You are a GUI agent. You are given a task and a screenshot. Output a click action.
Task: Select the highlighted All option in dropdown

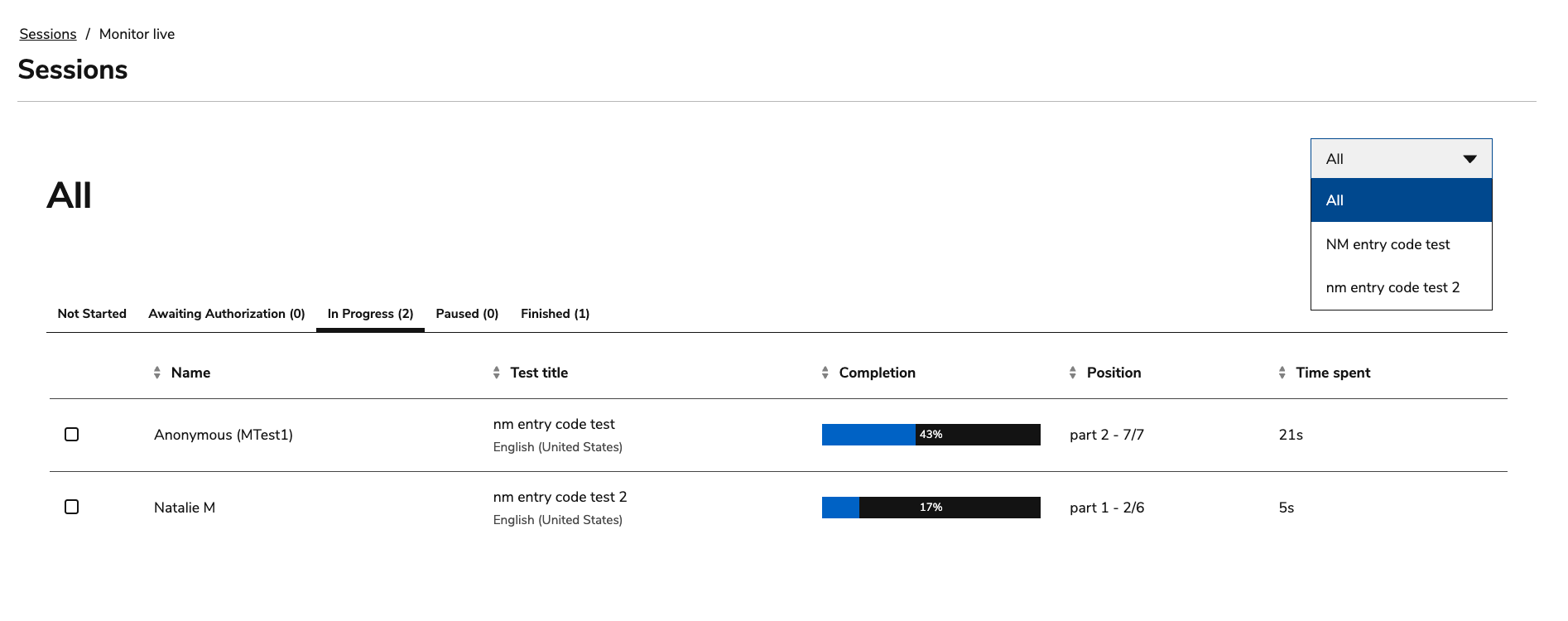click(1401, 200)
